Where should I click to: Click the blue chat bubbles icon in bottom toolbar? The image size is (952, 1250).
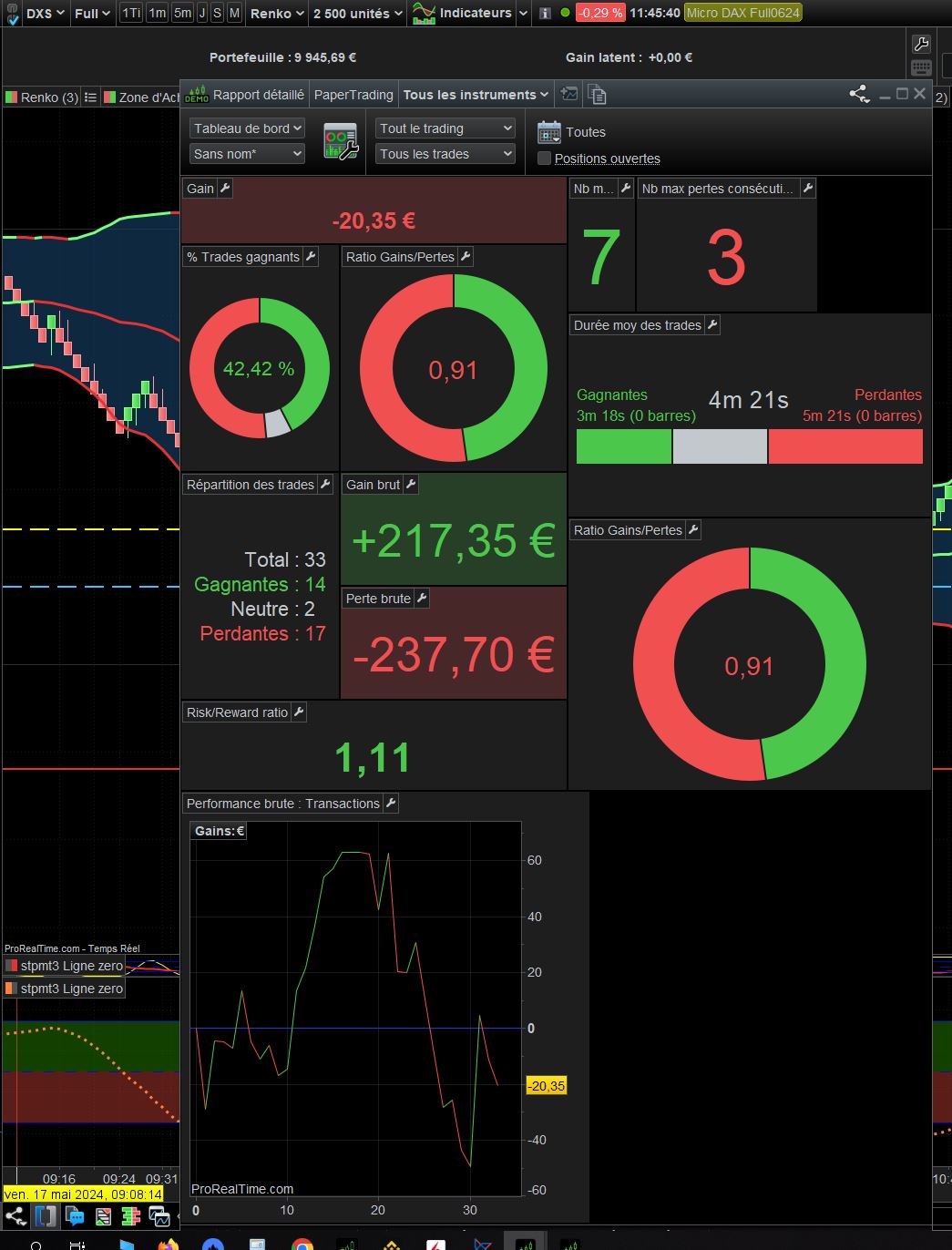[x=75, y=1216]
